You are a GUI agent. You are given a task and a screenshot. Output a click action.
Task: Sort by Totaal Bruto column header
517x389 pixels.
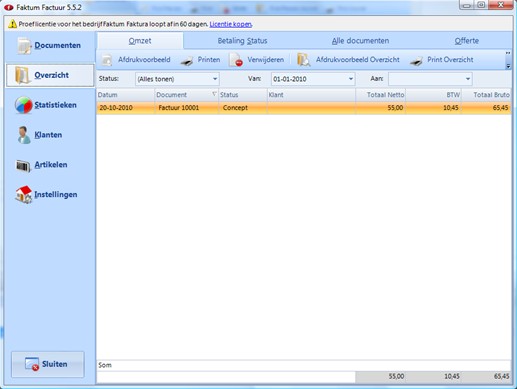click(486, 95)
